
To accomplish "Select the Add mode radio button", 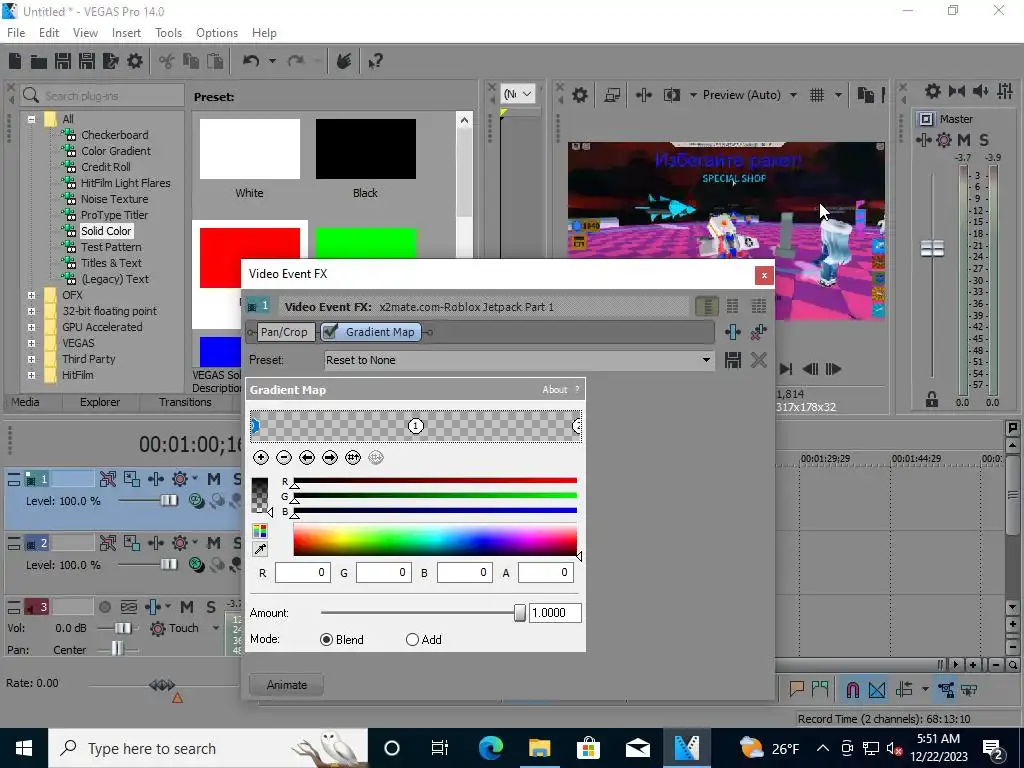I will click(x=412, y=640).
